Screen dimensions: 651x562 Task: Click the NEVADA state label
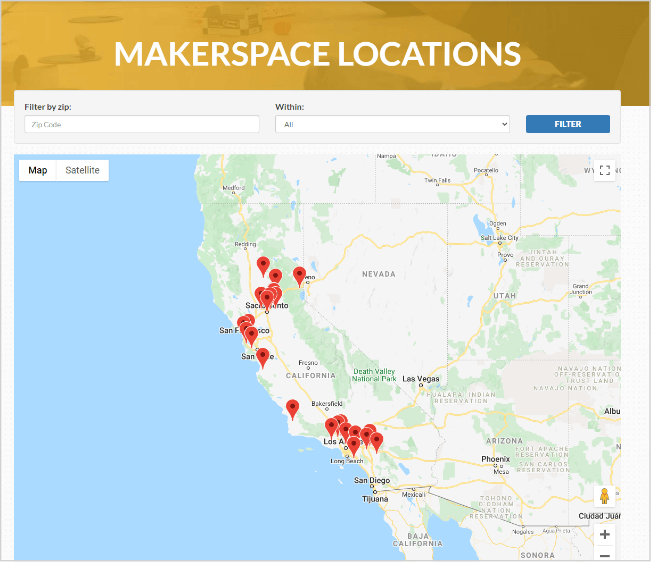tap(379, 274)
